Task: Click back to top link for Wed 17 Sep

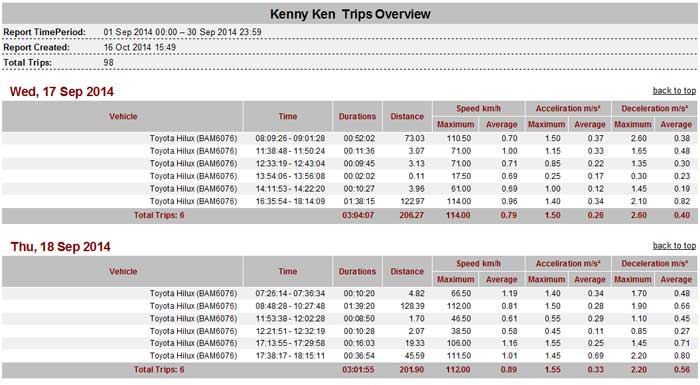Action: (674, 91)
